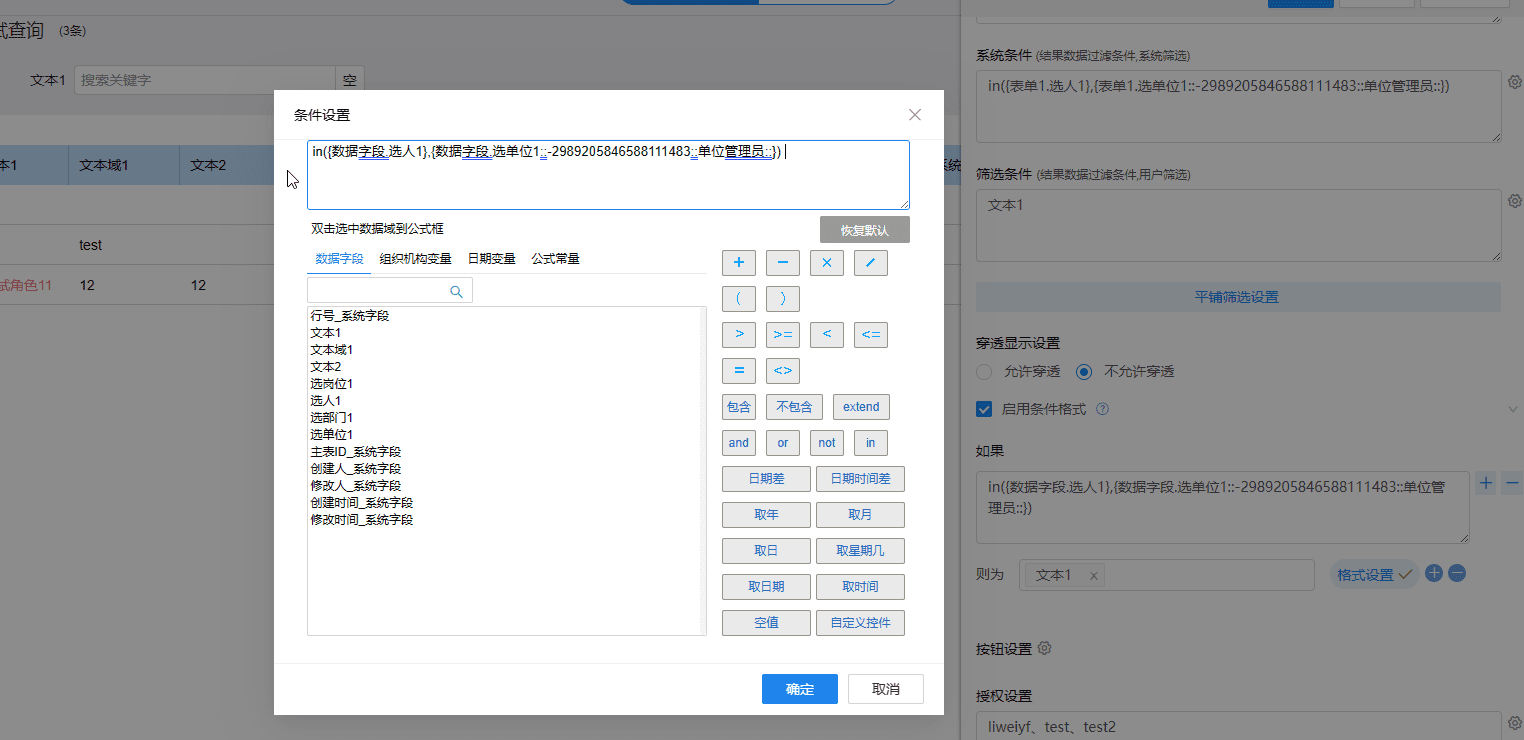Click 取年 function button
The height and width of the screenshot is (740, 1524).
766,515
